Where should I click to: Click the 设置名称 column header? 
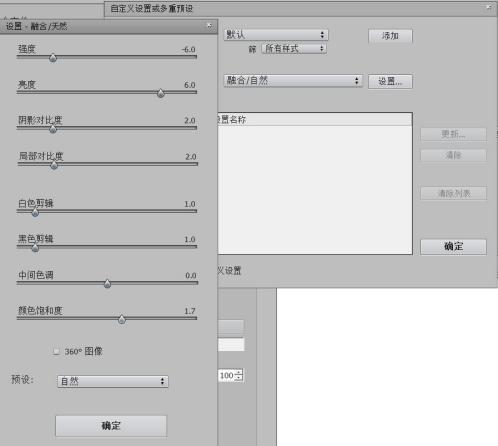tap(315, 119)
